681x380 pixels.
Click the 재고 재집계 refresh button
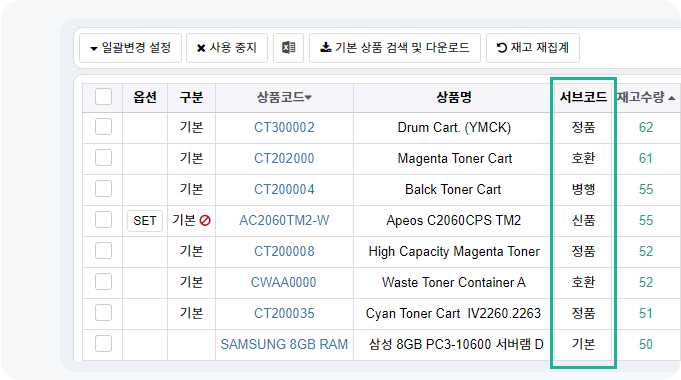[x=532, y=48]
